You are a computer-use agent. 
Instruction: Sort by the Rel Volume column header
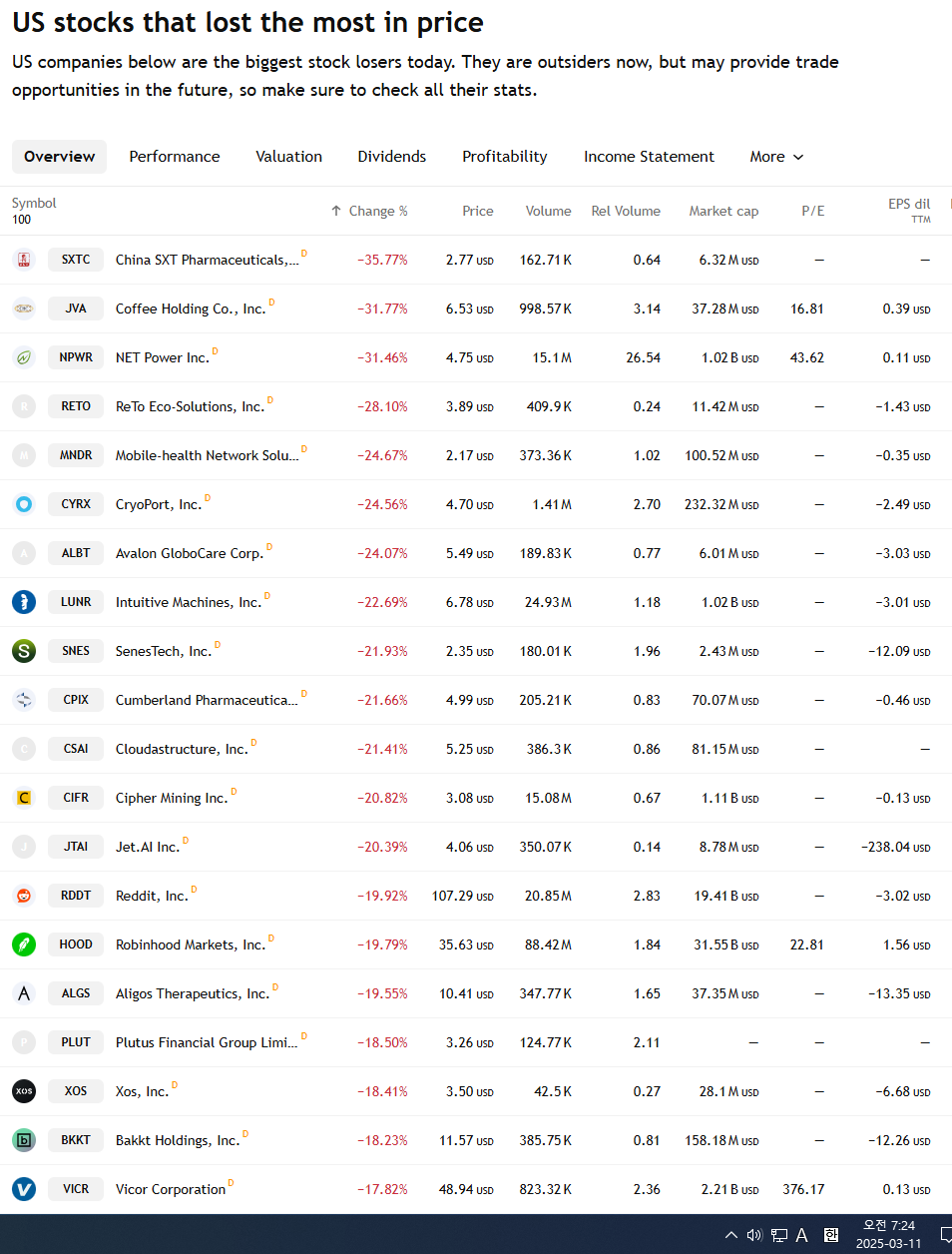626,211
